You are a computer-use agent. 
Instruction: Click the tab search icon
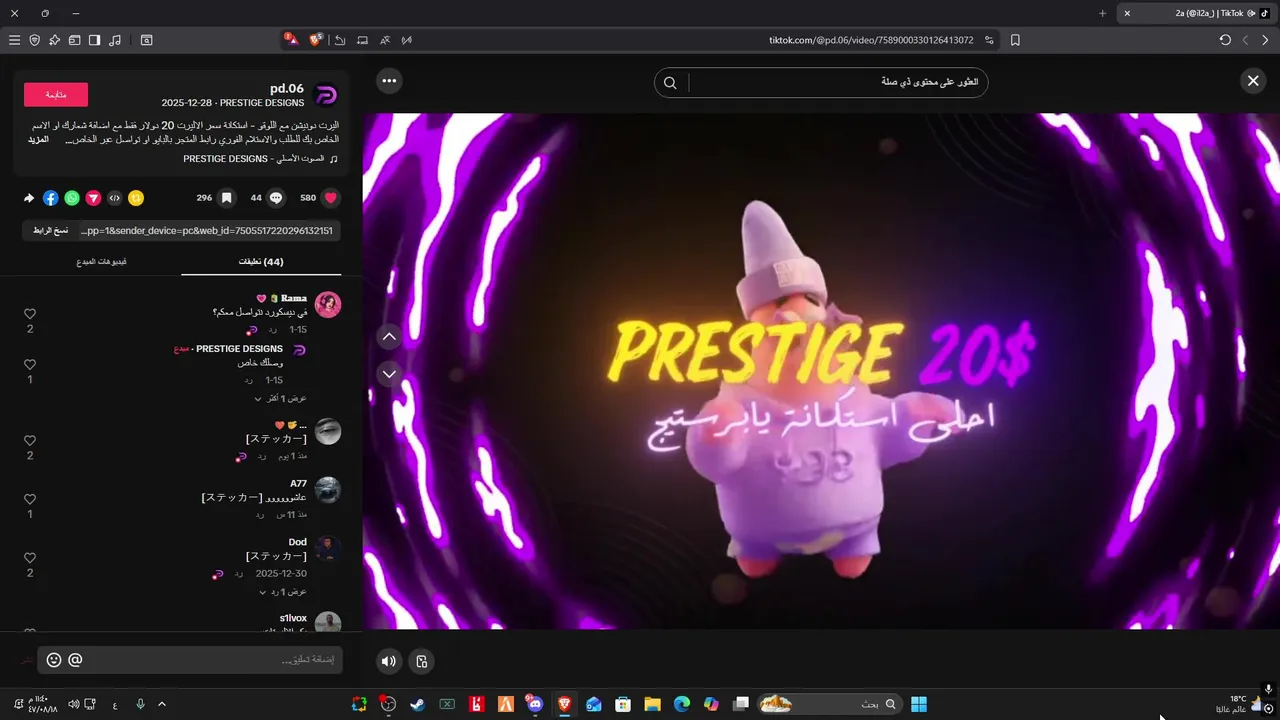coord(146,40)
